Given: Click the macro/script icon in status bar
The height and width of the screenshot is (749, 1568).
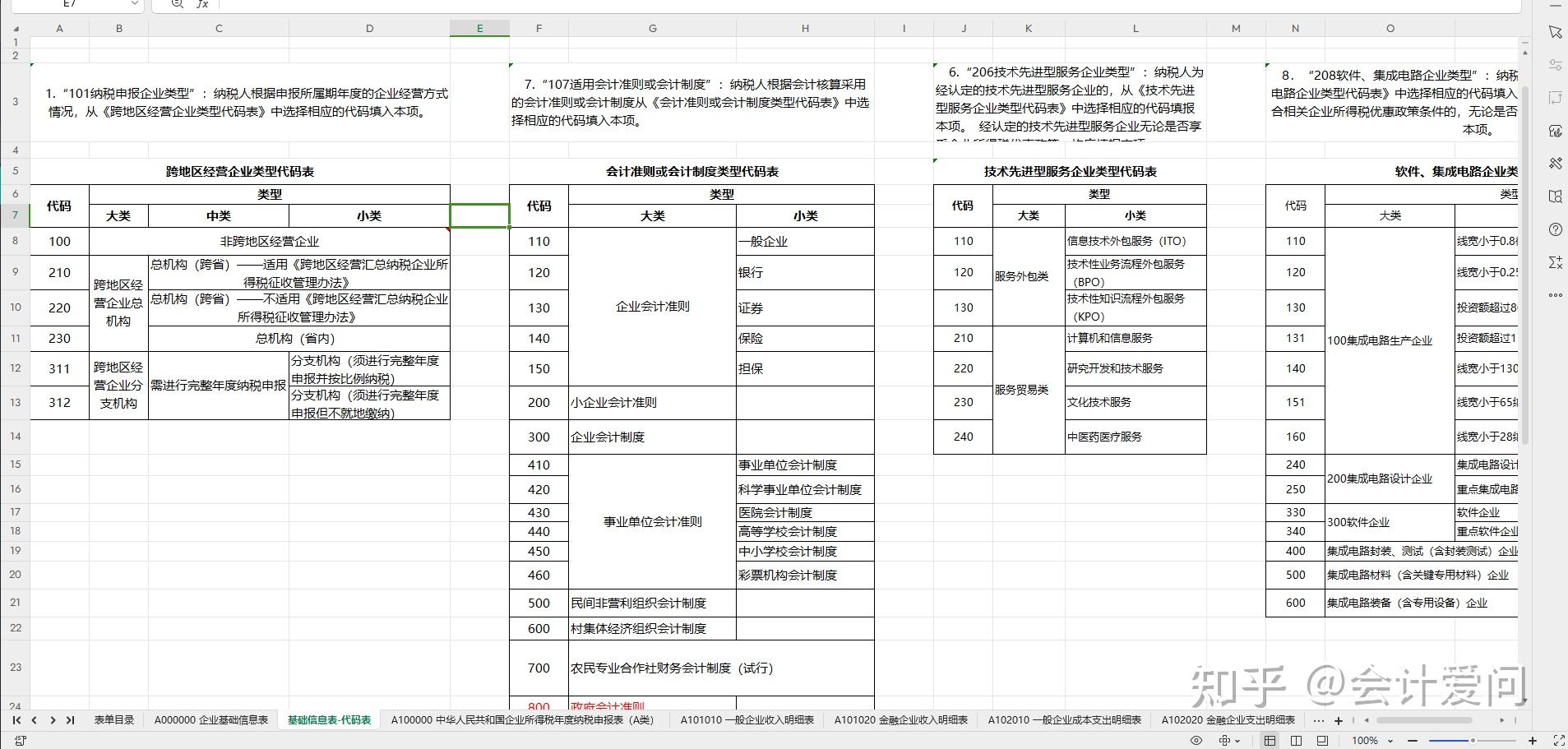Looking at the screenshot, I should tap(21, 741).
